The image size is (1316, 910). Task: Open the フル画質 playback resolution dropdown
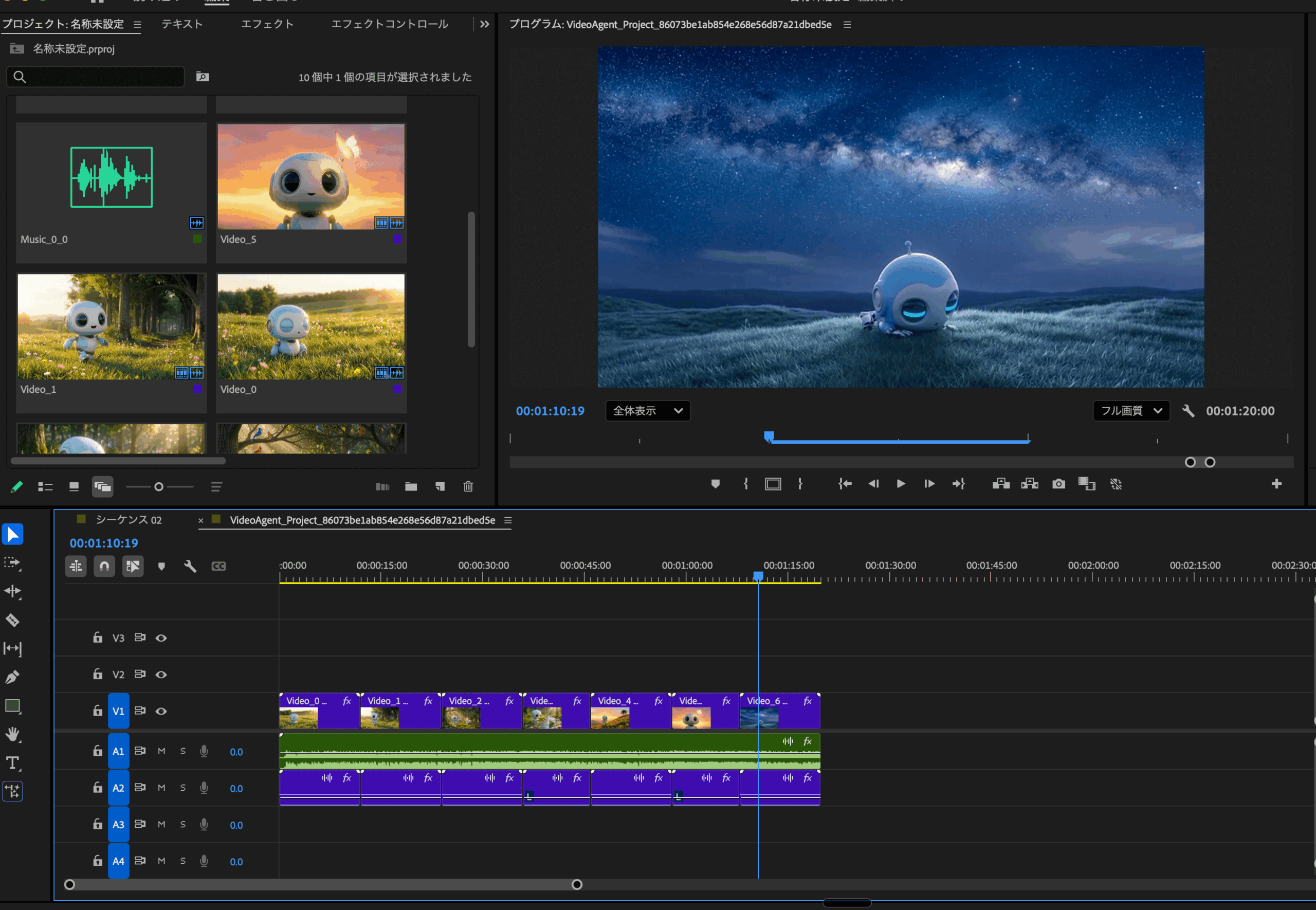[1131, 410]
